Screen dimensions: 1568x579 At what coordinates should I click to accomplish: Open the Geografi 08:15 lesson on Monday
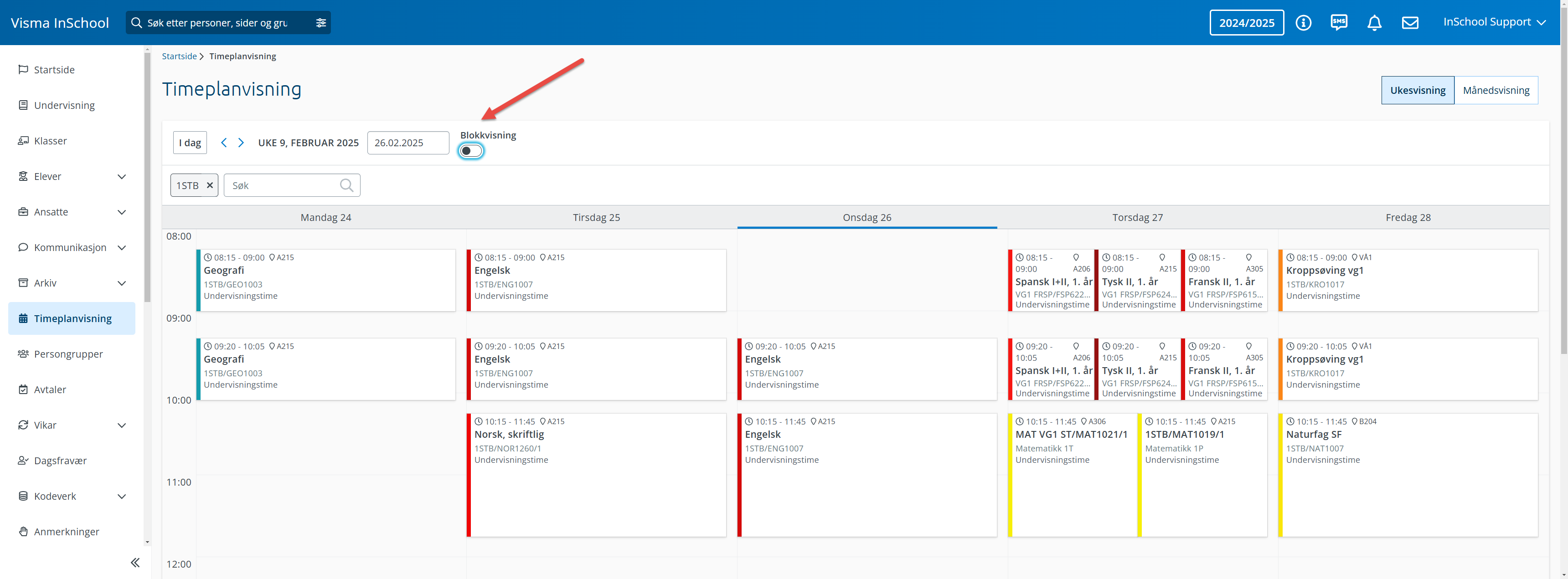pyautogui.click(x=326, y=280)
